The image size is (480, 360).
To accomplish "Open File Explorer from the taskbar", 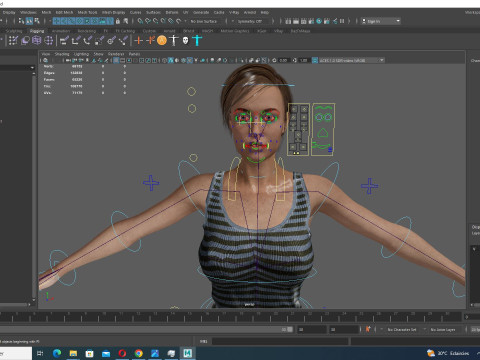I will click(73, 353).
